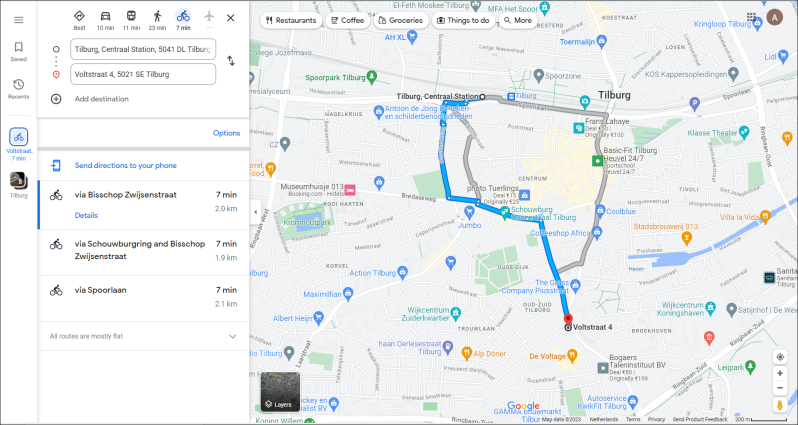Viewport: 798px width, 425px height.
Task: Collapse the side panel arrow
Action: (255, 212)
